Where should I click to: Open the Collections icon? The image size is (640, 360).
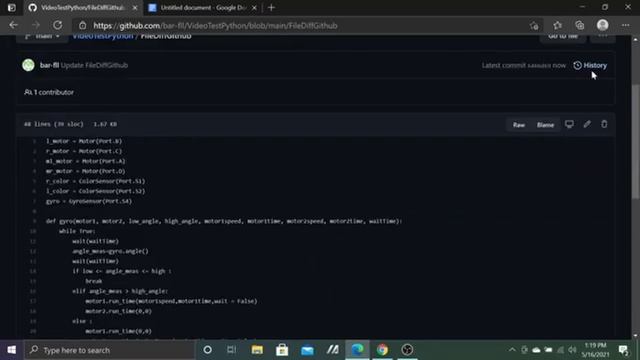pos(580,26)
